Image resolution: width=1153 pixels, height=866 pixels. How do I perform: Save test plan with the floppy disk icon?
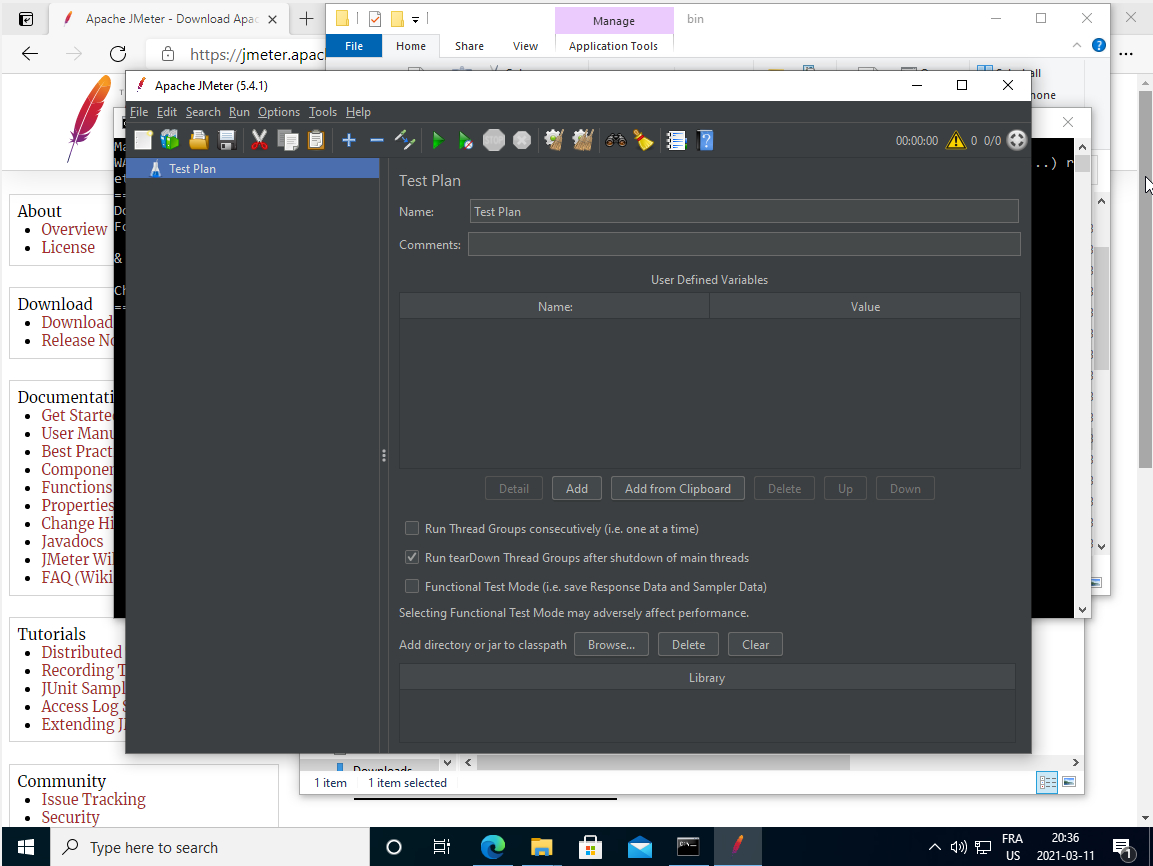226,140
